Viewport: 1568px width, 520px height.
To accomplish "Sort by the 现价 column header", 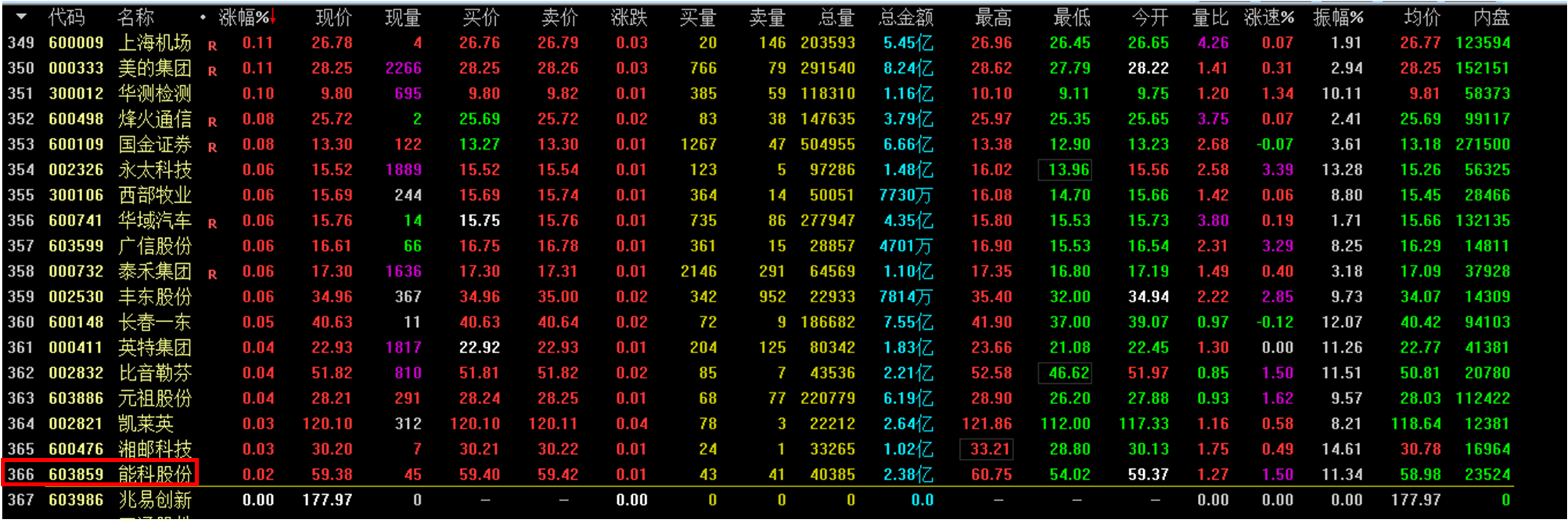I will (x=334, y=16).
